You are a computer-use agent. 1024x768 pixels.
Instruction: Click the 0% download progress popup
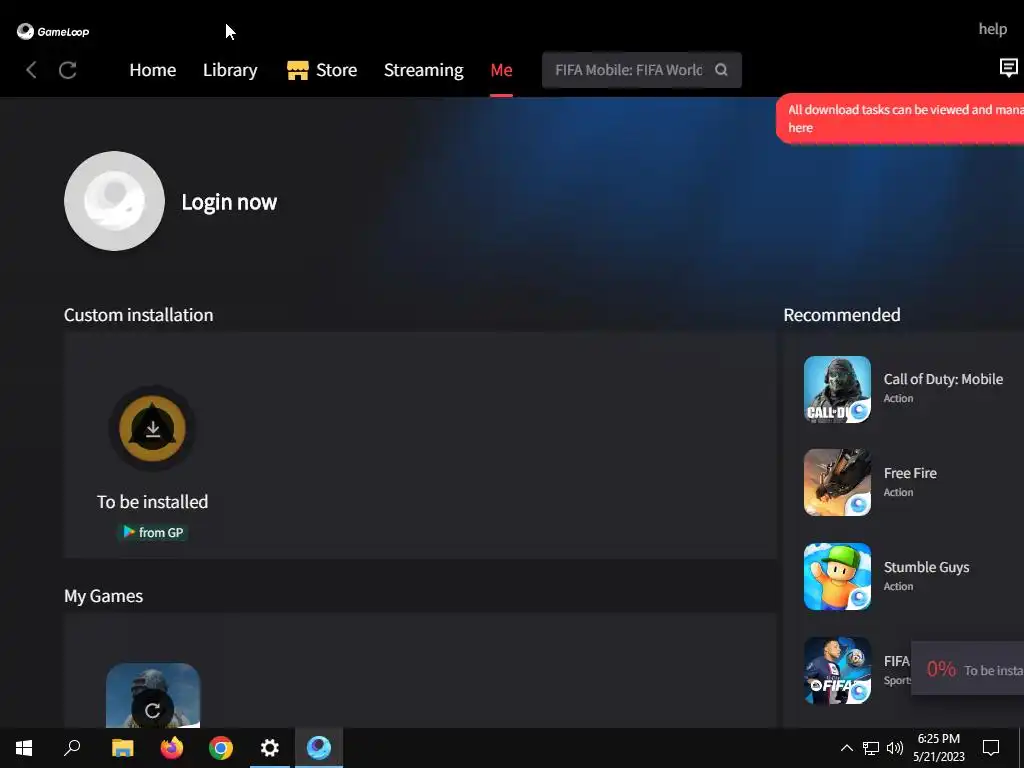coord(968,669)
